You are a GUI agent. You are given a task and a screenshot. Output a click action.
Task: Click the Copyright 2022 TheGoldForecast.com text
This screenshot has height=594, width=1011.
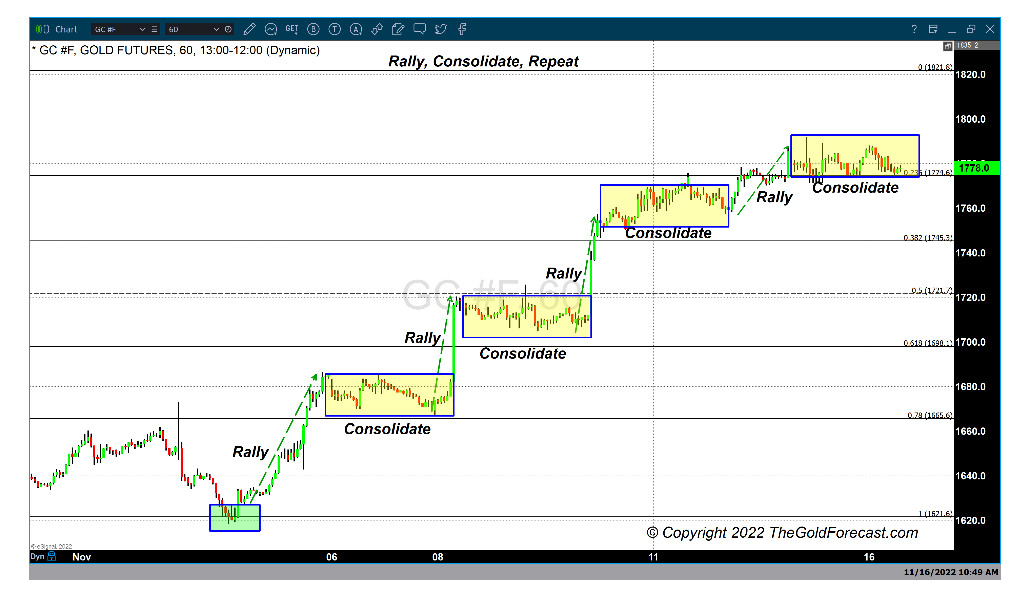pyautogui.click(x=783, y=533)
